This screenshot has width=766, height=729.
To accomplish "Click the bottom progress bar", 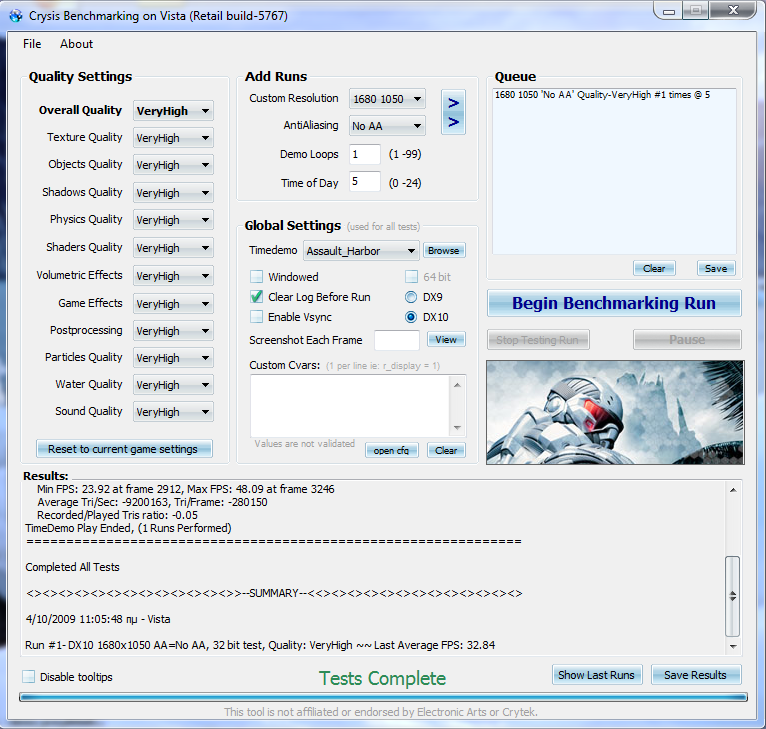I will tap(383, 697).
